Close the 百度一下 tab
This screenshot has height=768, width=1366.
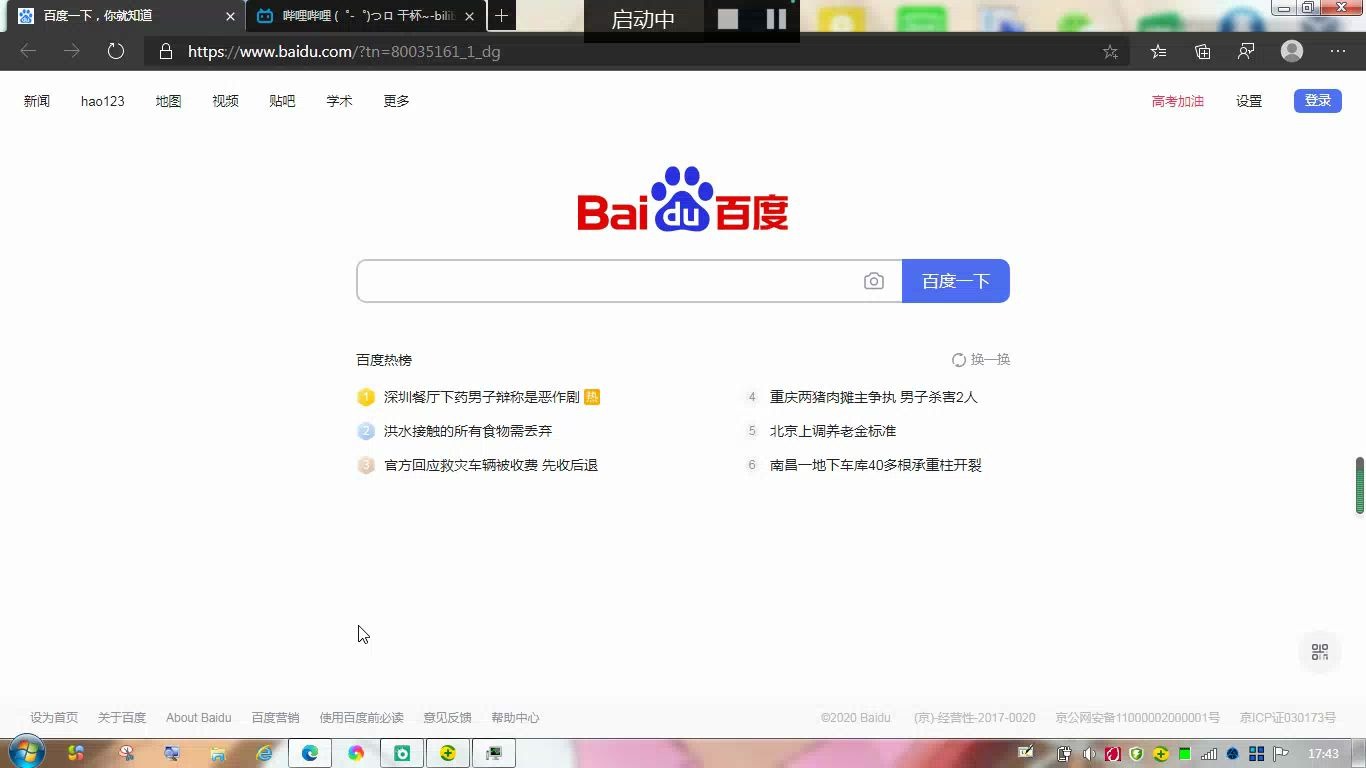[230, 16]
